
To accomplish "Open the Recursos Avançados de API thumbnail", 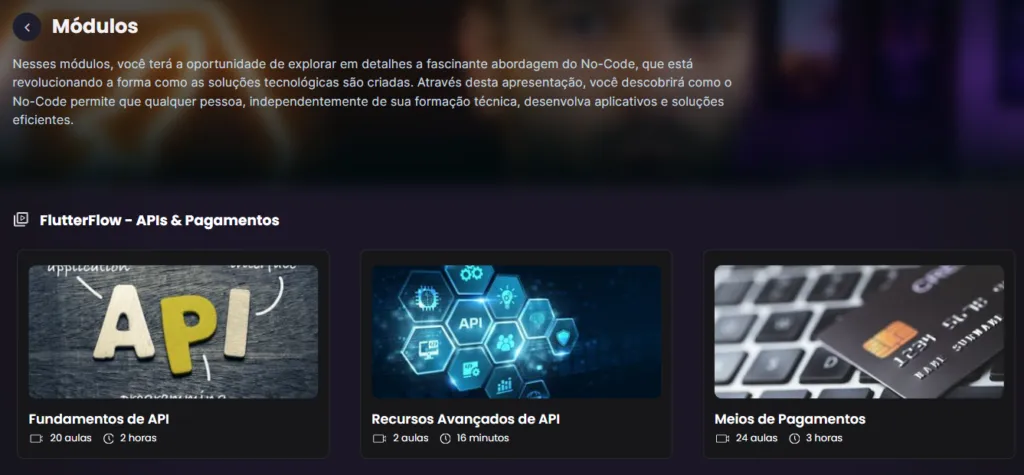I will coord(516,332).
